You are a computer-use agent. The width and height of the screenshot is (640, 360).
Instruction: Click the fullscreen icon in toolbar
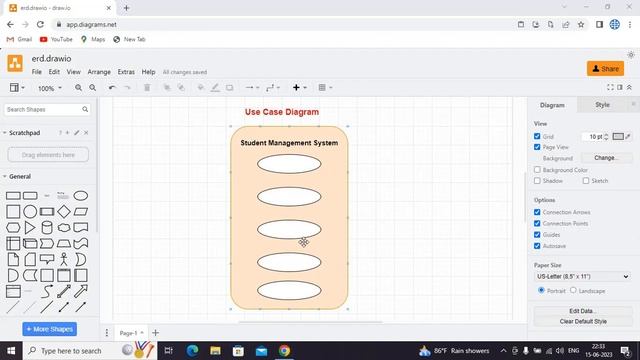[610, 87]
